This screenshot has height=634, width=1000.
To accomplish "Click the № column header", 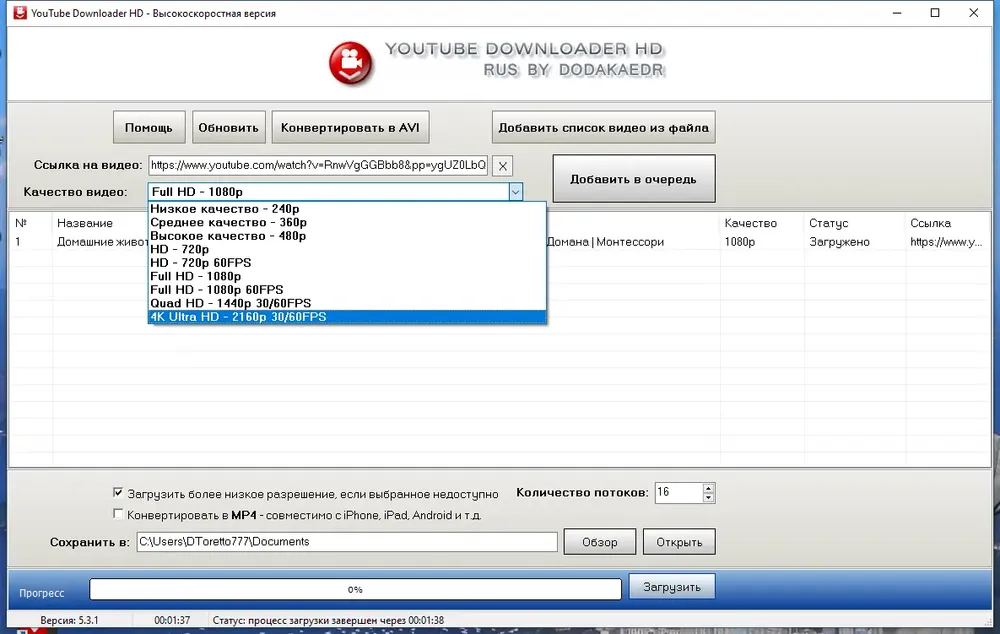I will (x=21, y=223).
